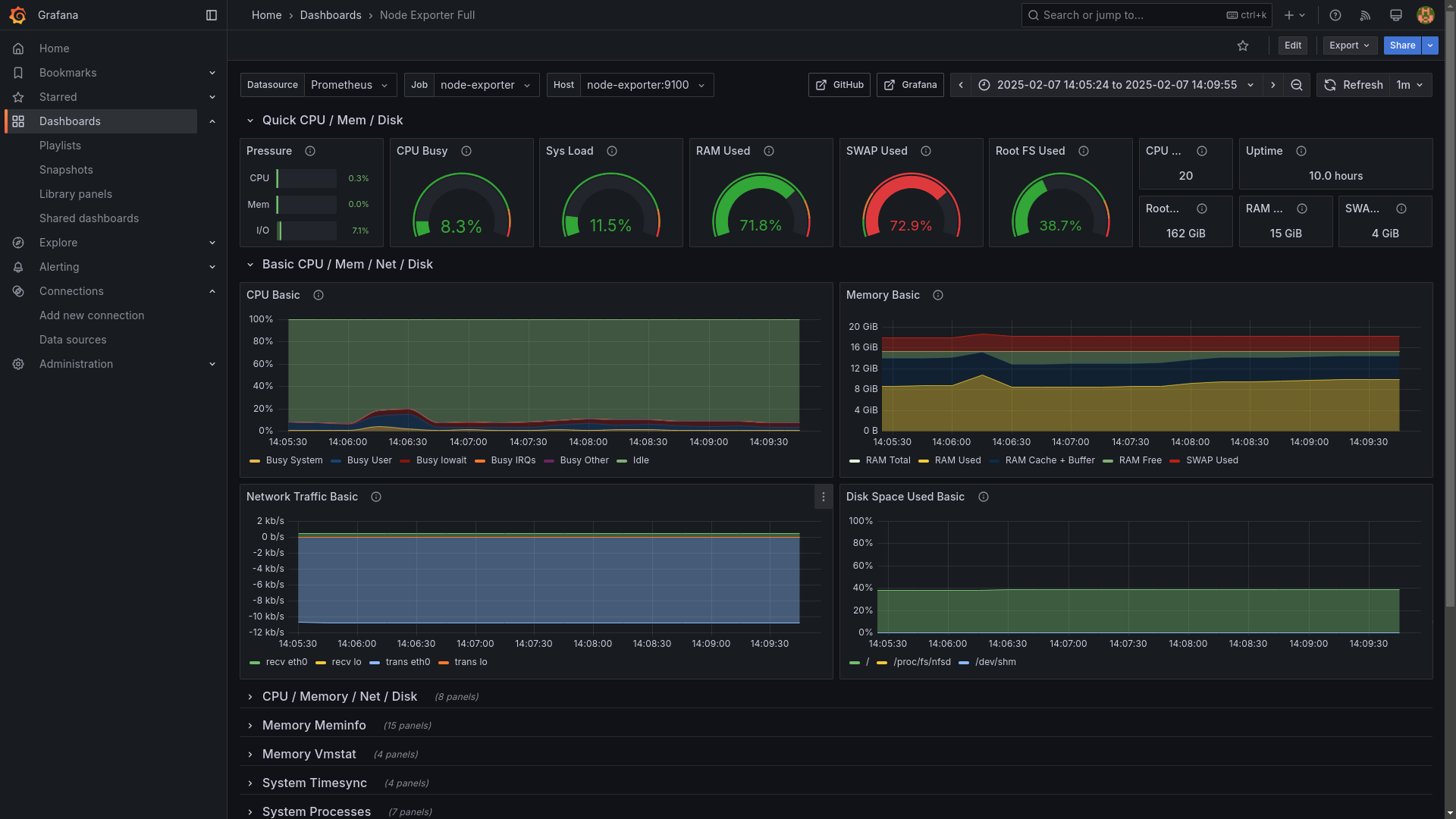Click the help question mark icon
This screenshot has width=1456, height=819.
pyautogui.click(x=1335, y=15)
